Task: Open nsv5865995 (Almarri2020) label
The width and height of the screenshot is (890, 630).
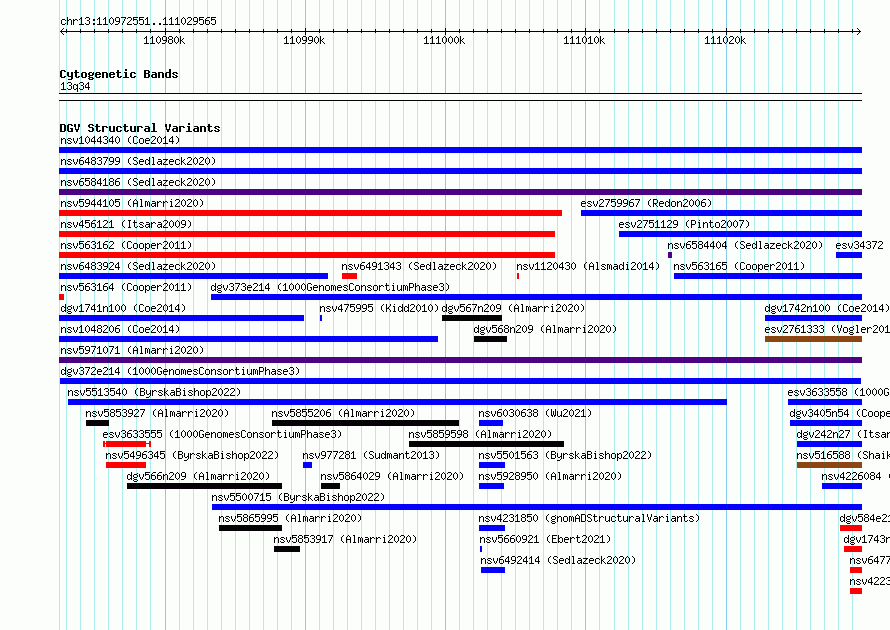Action: click(x=290, y=518)
